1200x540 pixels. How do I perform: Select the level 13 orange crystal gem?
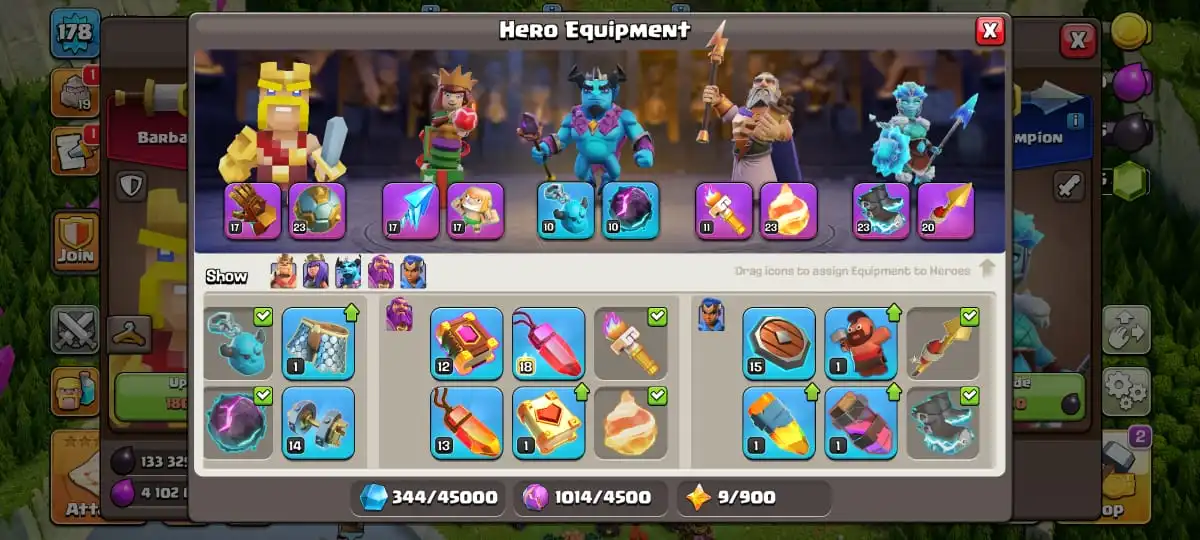point(466,422)
